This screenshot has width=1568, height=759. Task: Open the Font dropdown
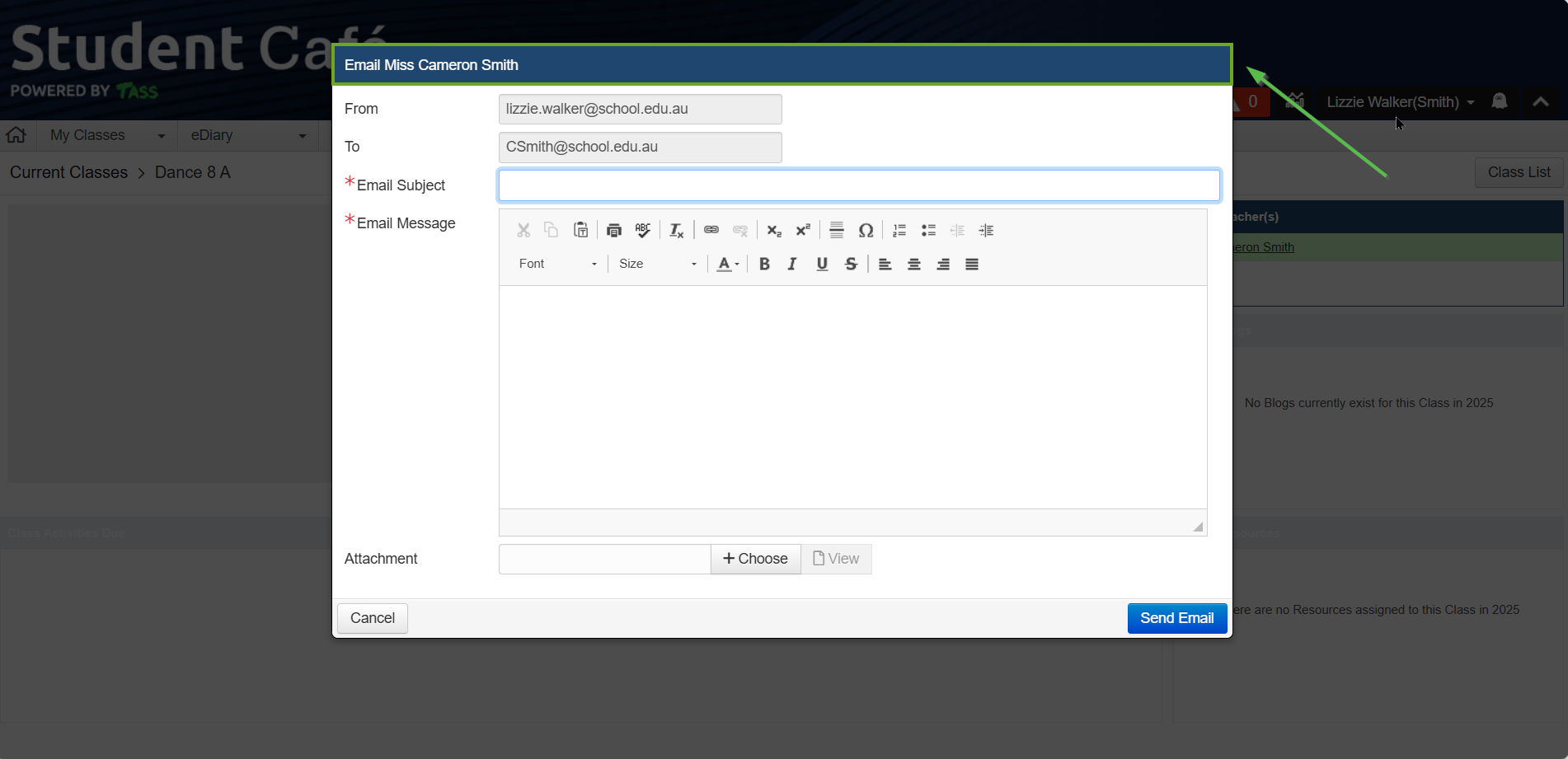(x=557, y=264)
